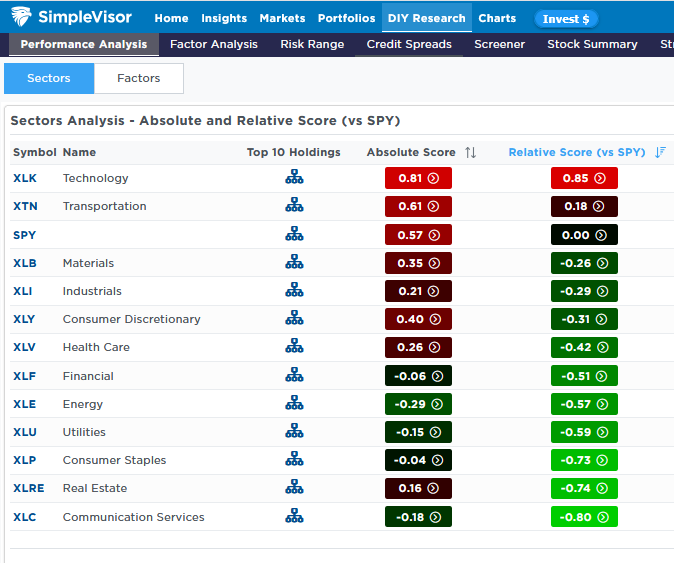The height and width of the screenshot is (563, 674).
Task: Switch to Screener tab
Action: (x=499, y=44)
